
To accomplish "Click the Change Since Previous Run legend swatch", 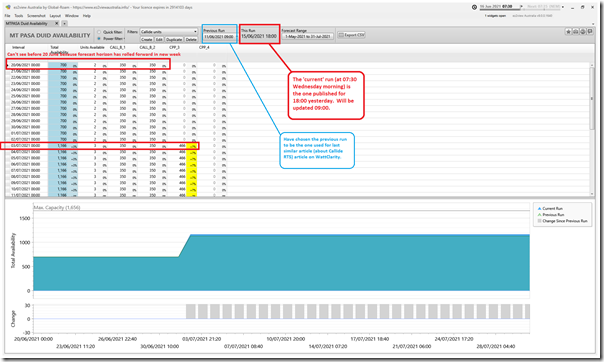I will click(539, 221).
